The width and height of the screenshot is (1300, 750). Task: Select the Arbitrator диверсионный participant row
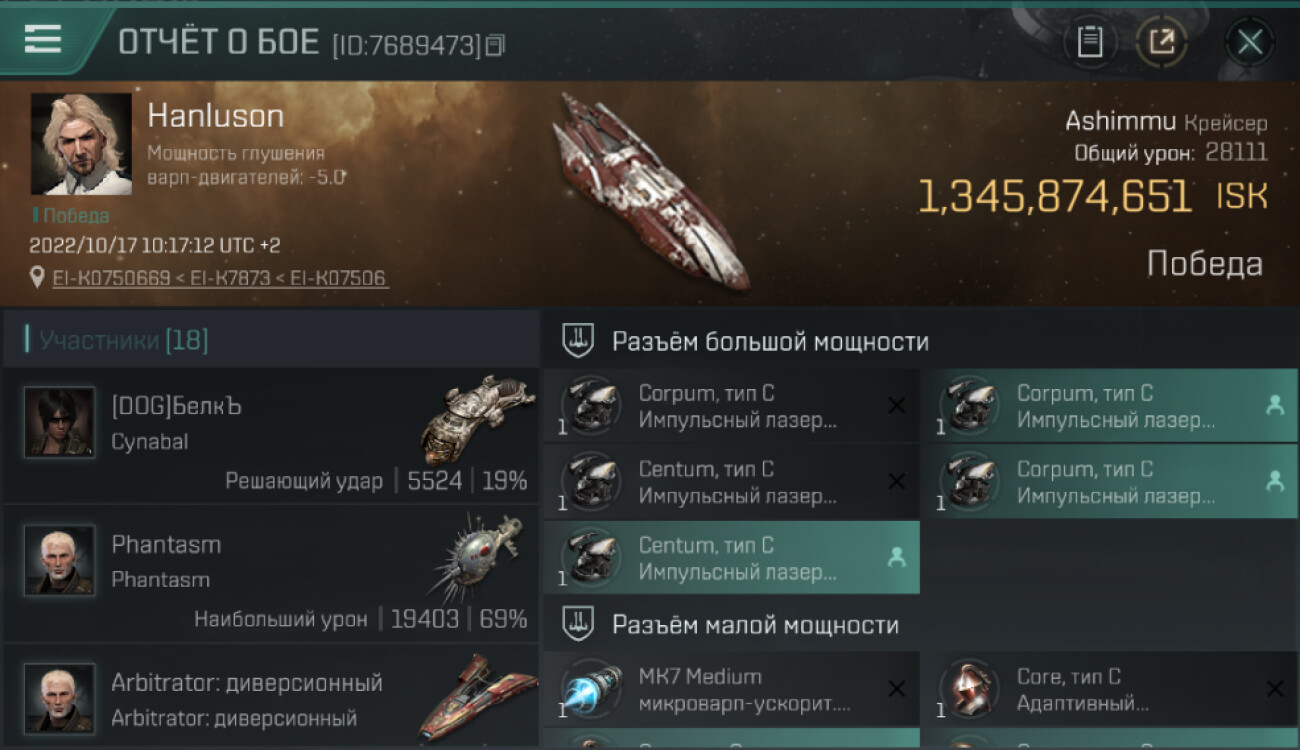[x=271, y=697]
